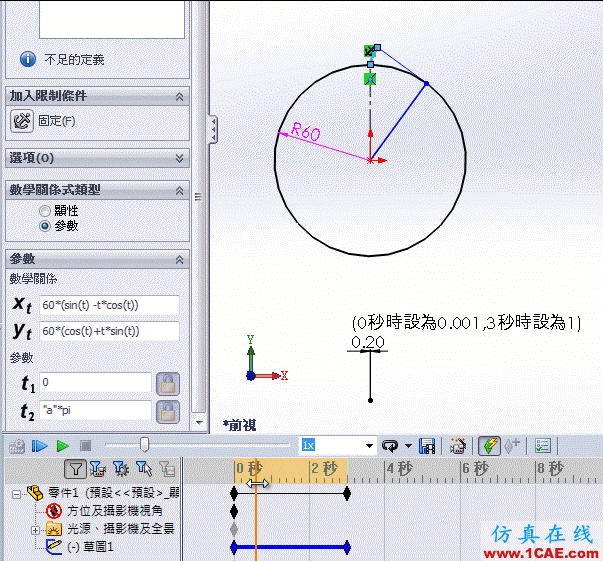
Task: Click the *前視 view label
Action: (239, 425)
